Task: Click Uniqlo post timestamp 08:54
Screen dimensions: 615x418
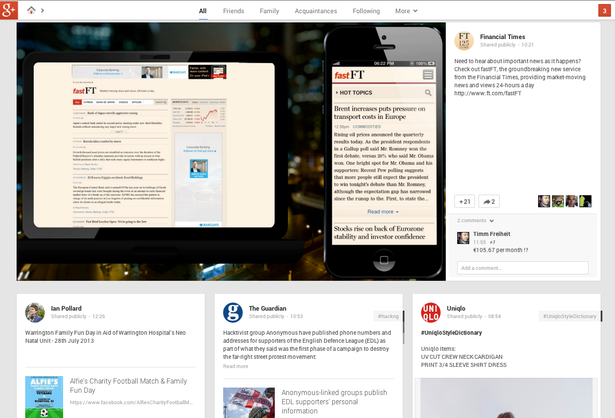Action: pos(494,316)
